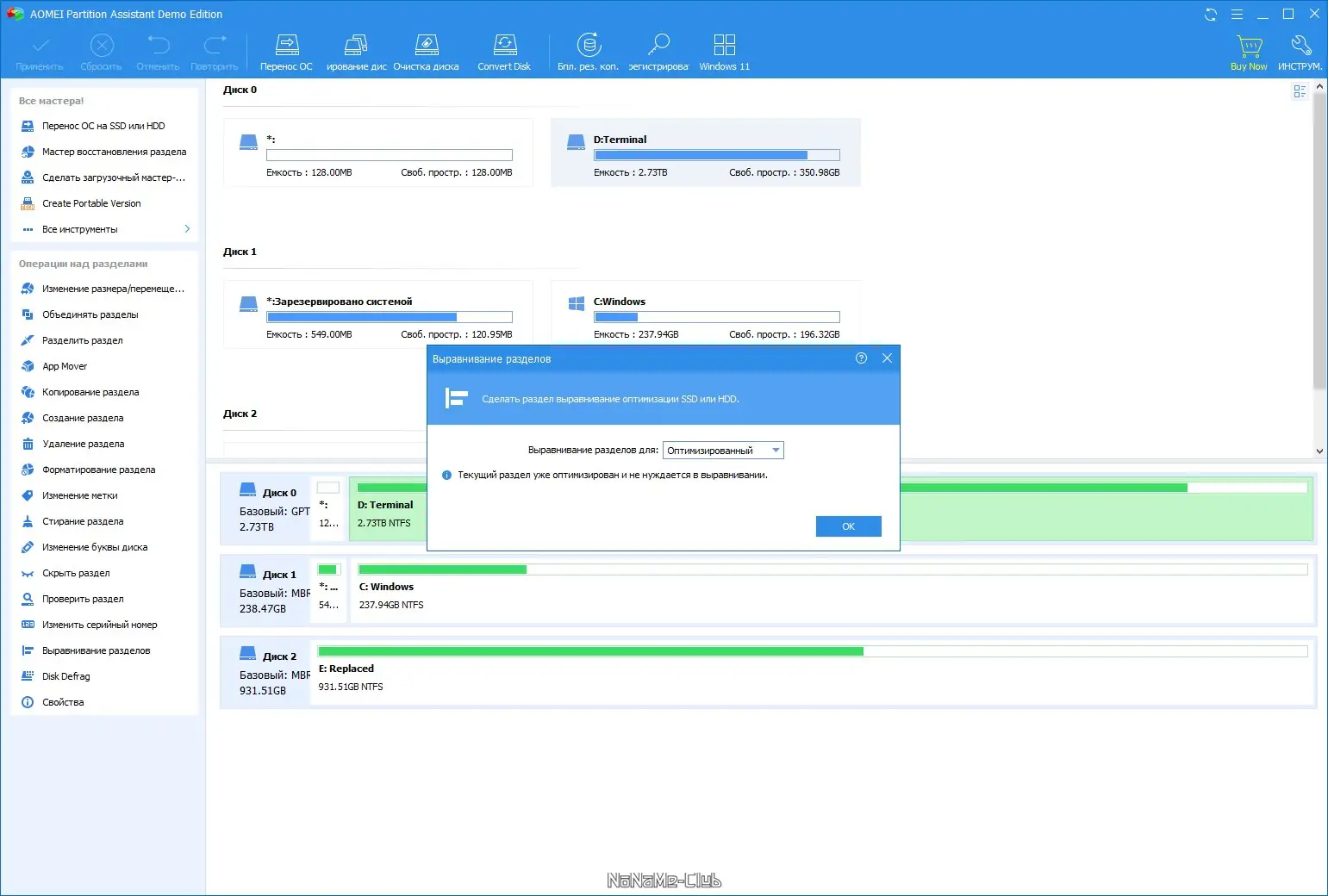Select Изменение буквы диска operation
This screenshot has height=896, width=1328.
(x=103, y=547)
